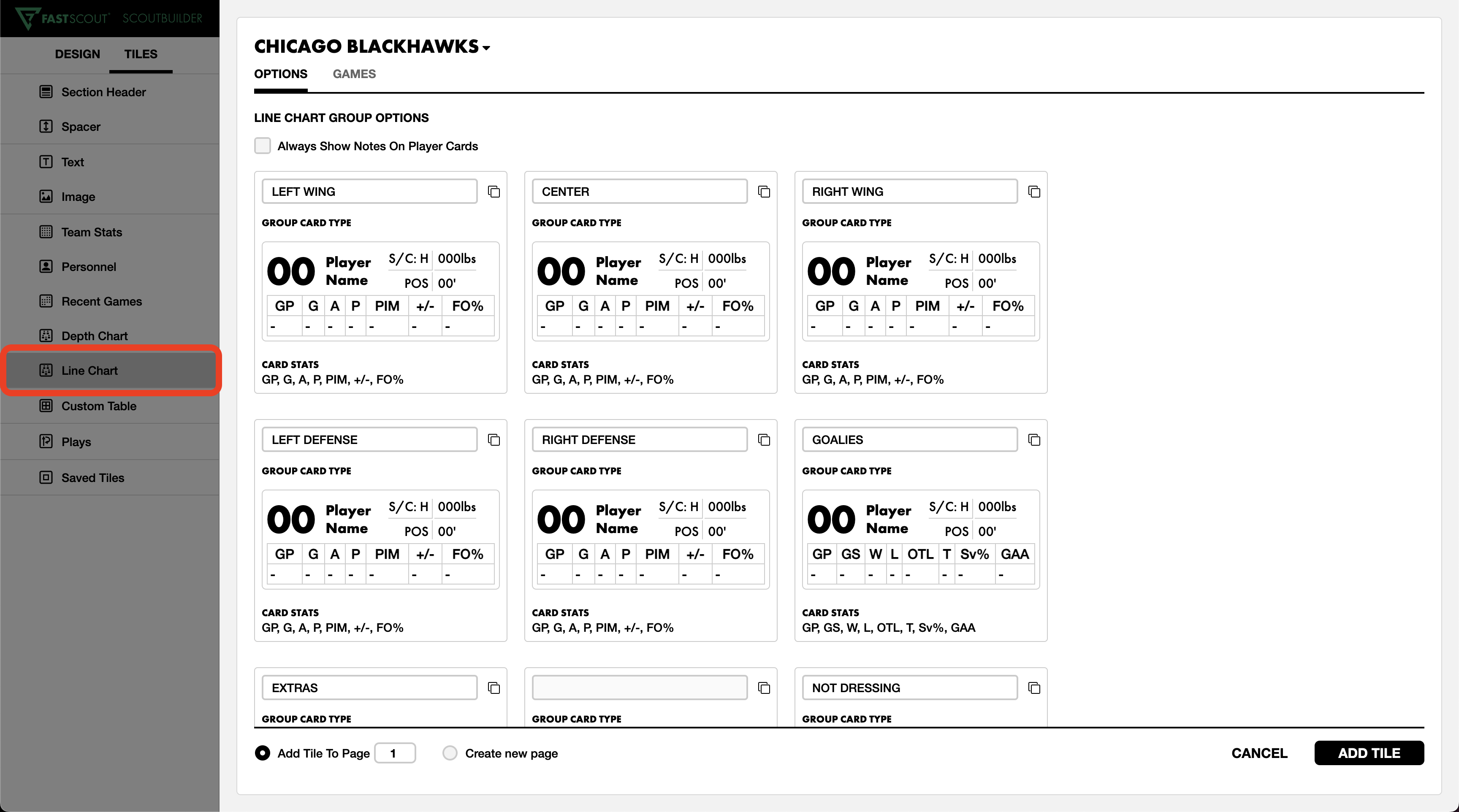Click the page number field showing 1
Screen dimensions: 1459x812
395,753
